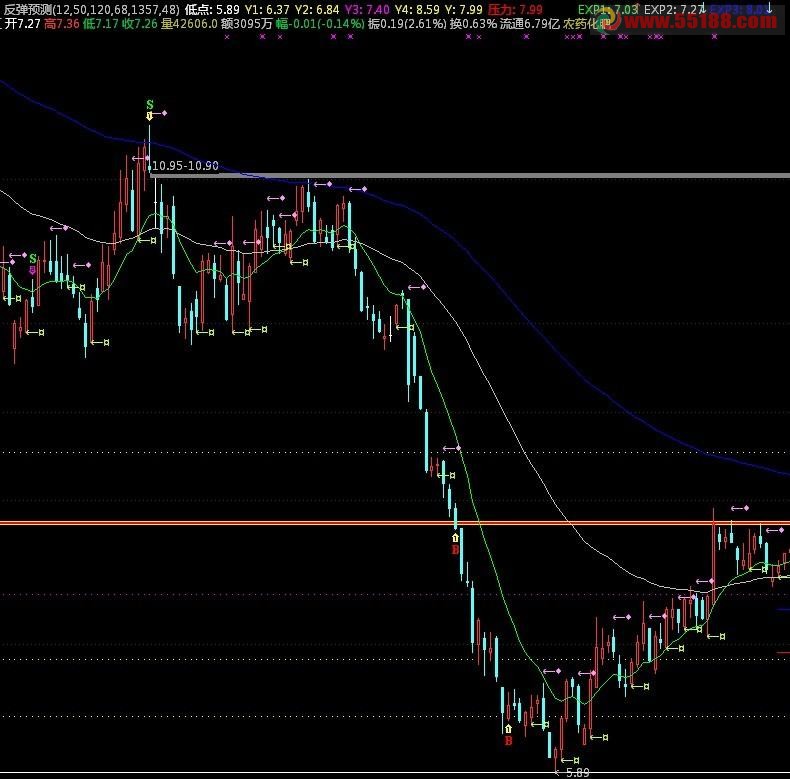790x779 pixels.
Task: Click the EXP2: 7.27 value
Action: click(674, 10)
